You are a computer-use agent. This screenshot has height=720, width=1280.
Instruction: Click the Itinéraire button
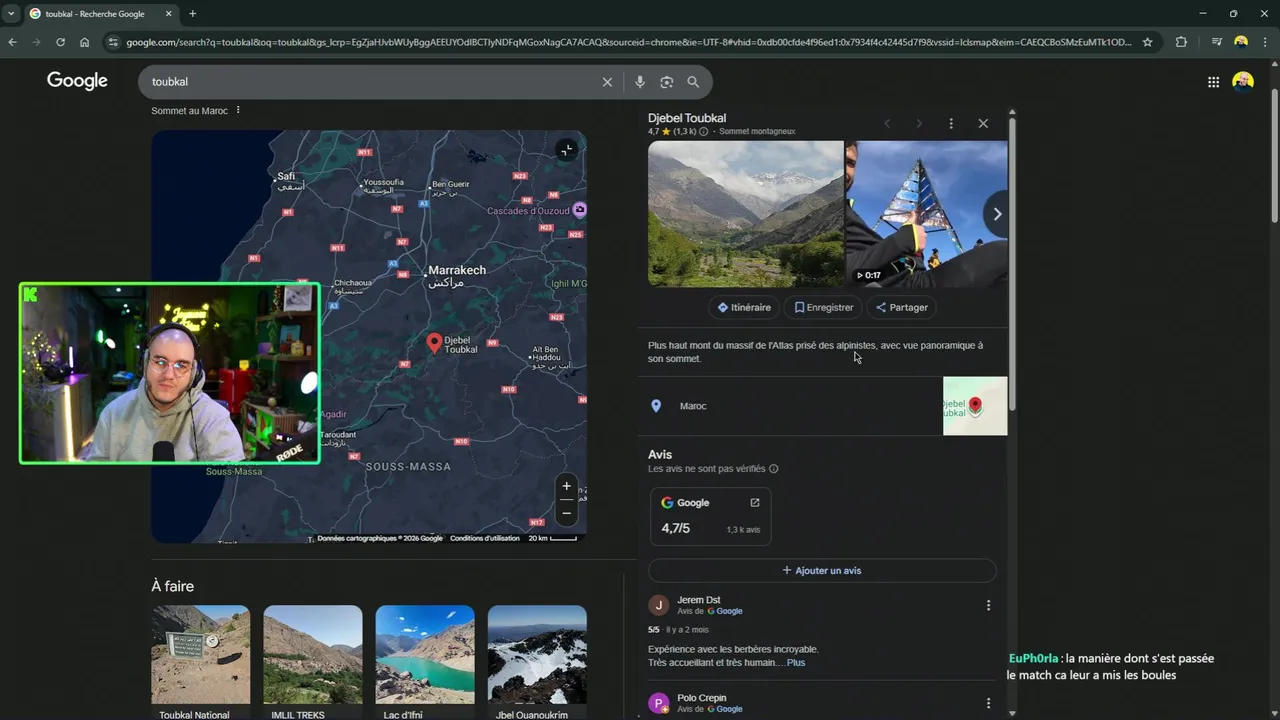coord(744,307)
